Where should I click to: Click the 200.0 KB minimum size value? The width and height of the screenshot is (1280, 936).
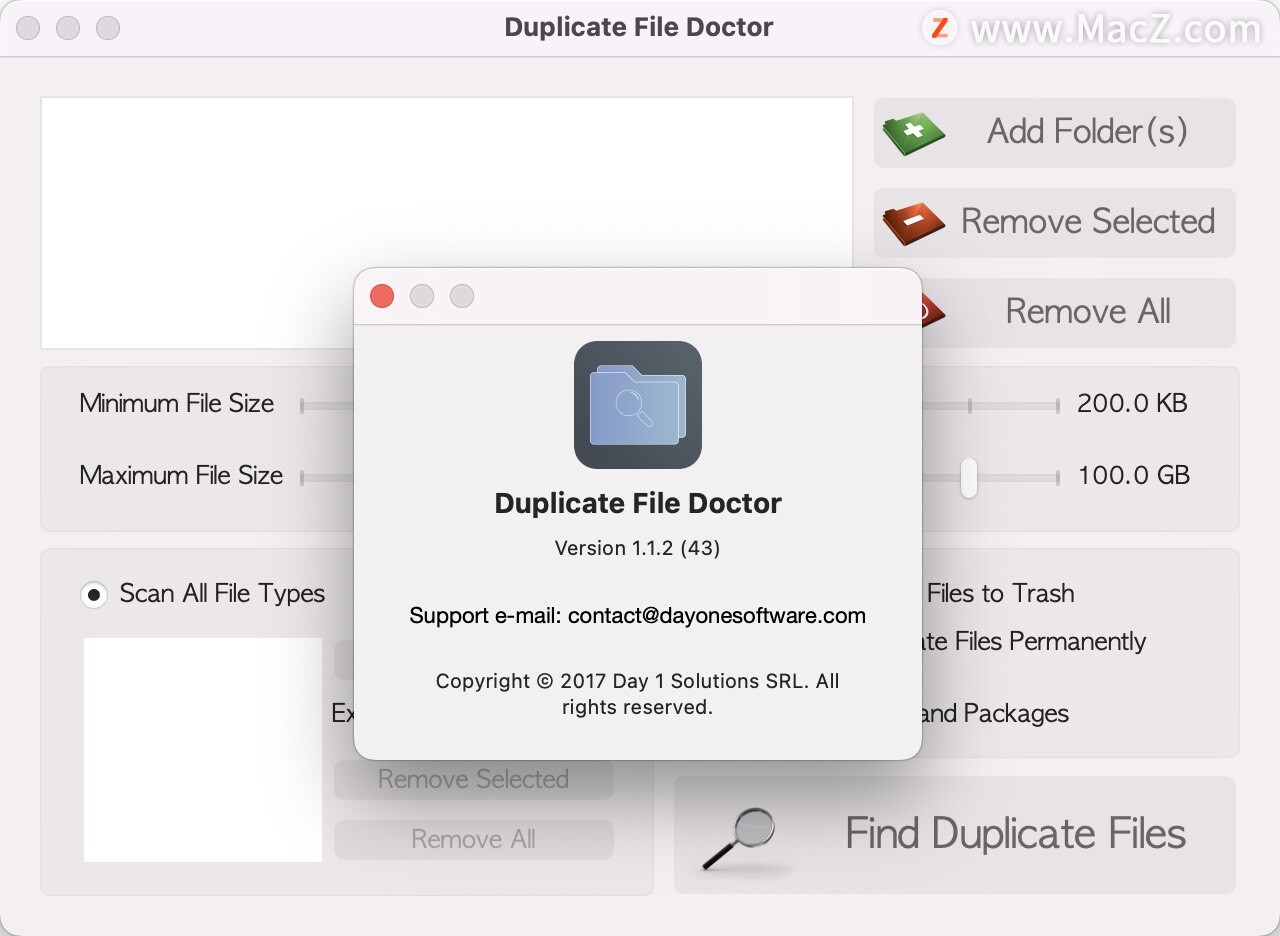click(x=1132, y=404)
